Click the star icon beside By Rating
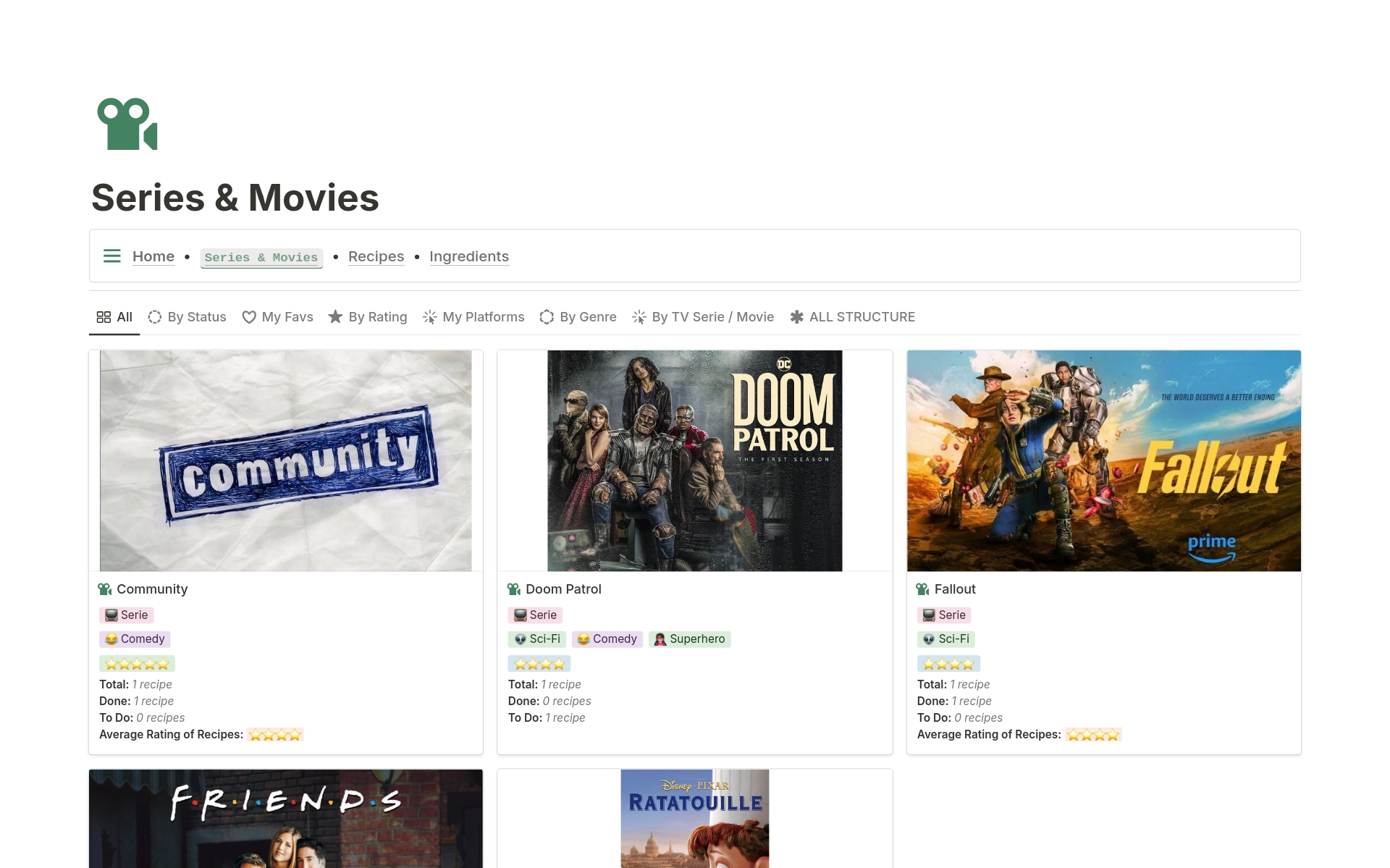Screen dimensions: 1390x868 335,316
